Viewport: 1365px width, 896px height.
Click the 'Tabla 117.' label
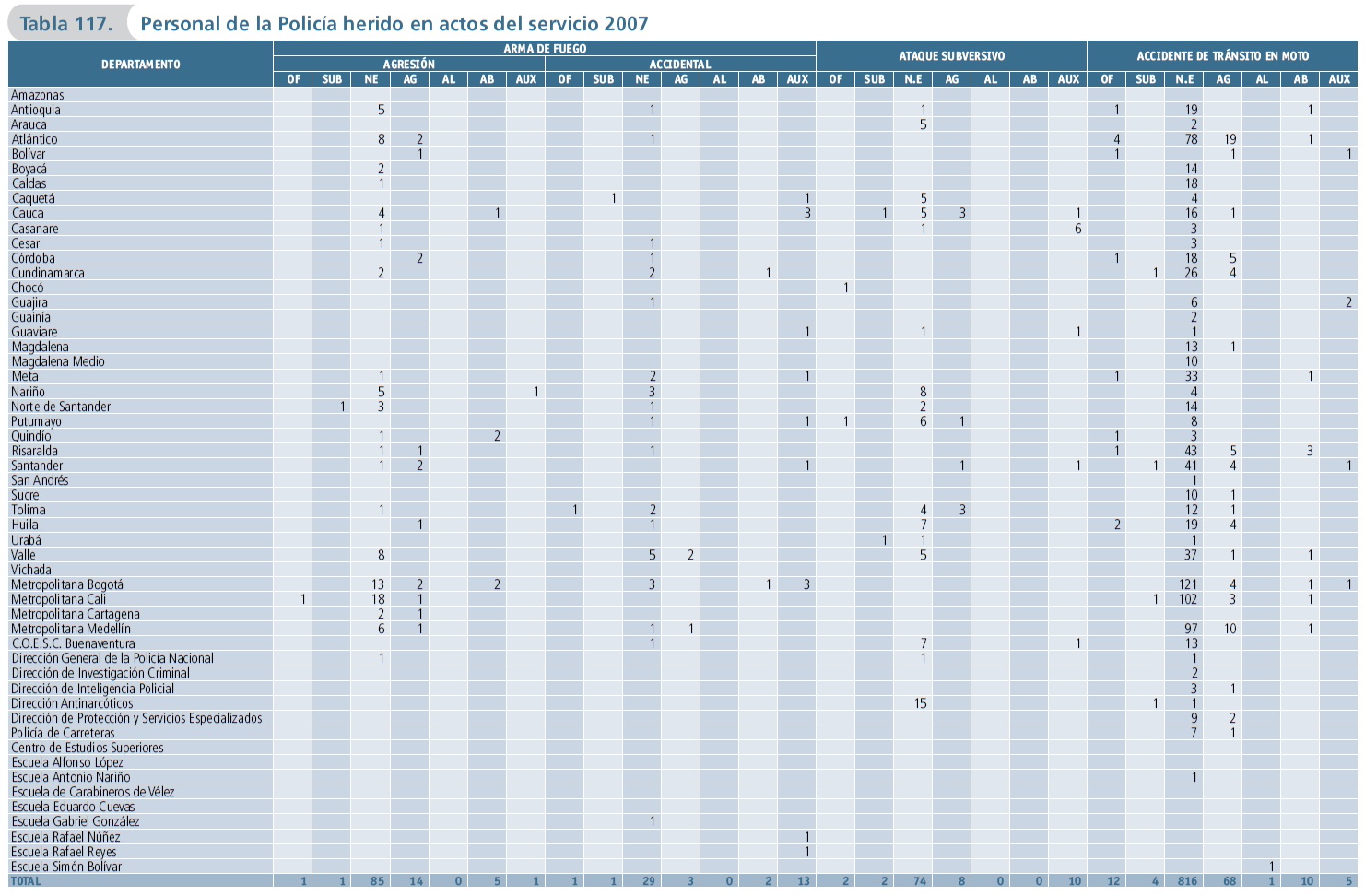click(65, 23)
